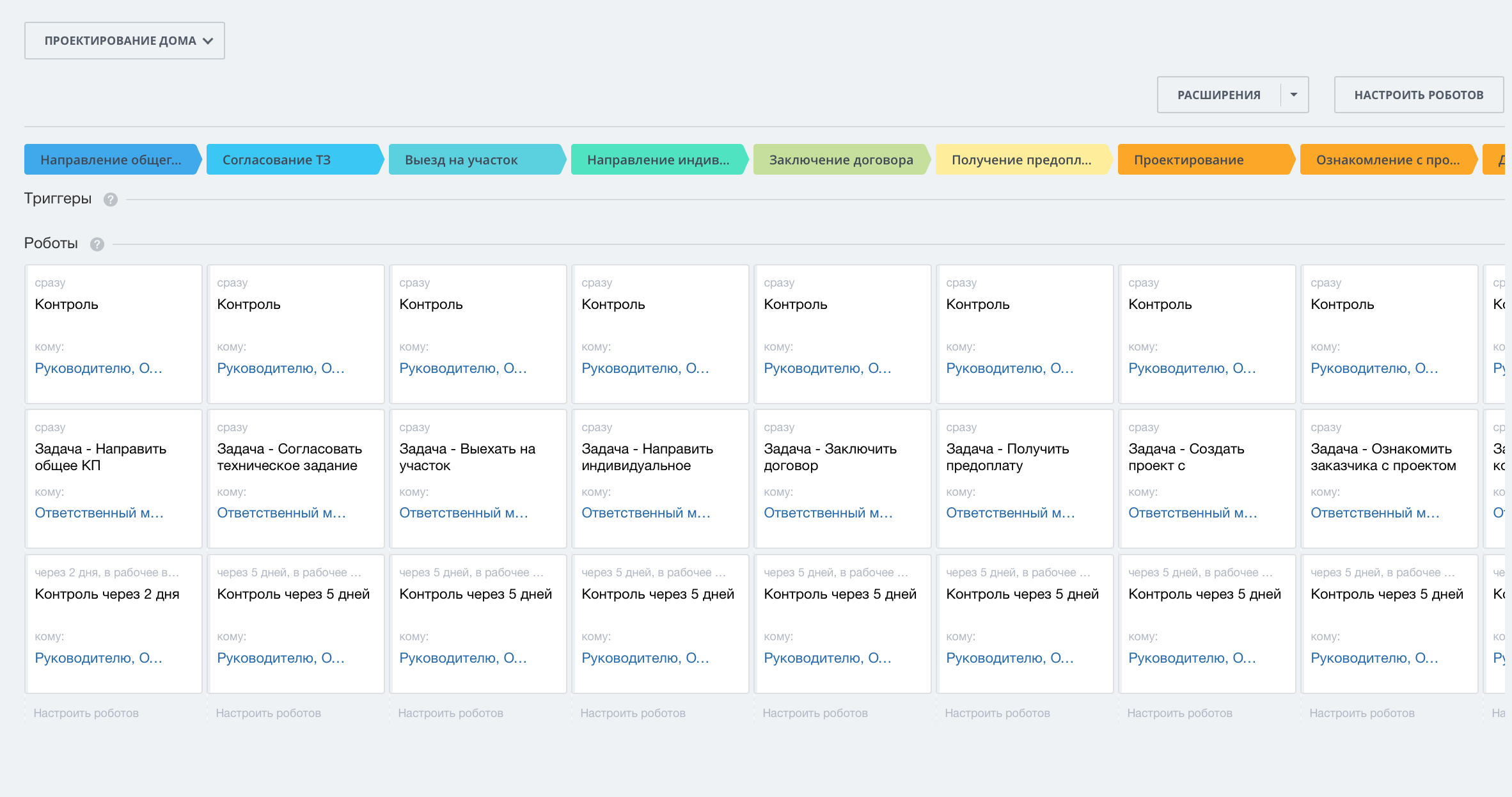Select stage Выезд на участок
The image size is (1512, 797).
(x=476, y=160)
